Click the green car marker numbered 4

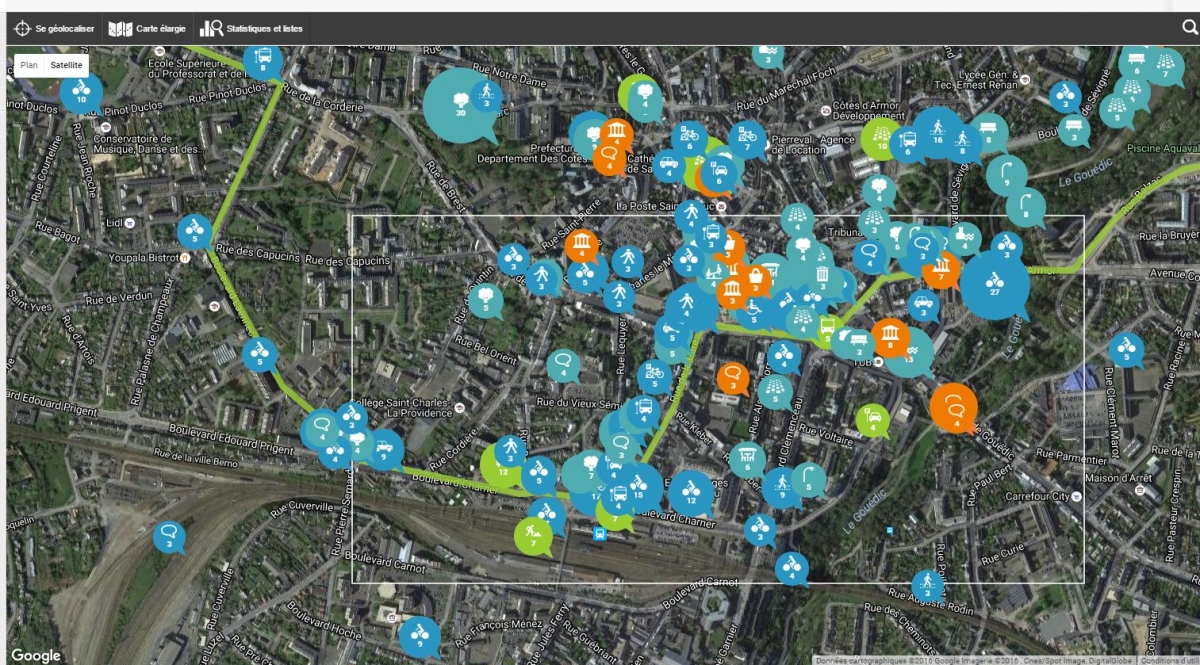873,419
